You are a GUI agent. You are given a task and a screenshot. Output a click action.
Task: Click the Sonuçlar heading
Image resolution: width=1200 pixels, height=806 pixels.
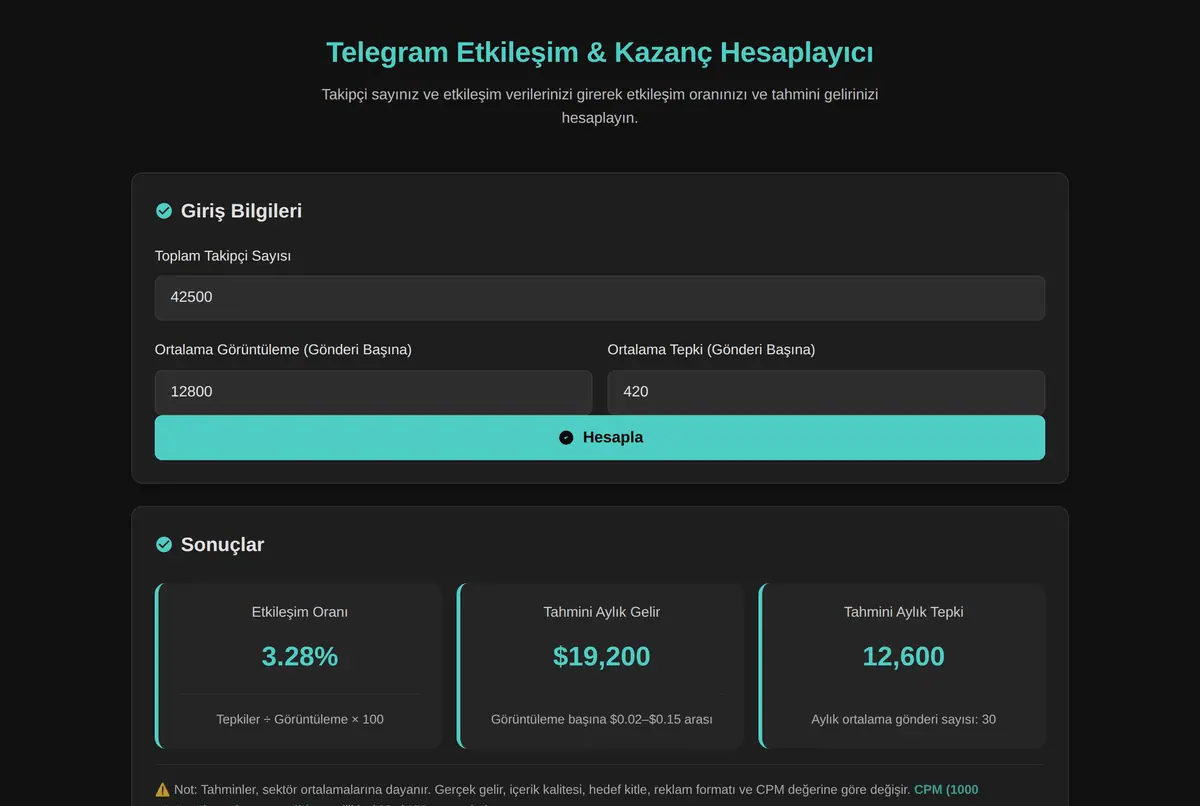(222, 545)
